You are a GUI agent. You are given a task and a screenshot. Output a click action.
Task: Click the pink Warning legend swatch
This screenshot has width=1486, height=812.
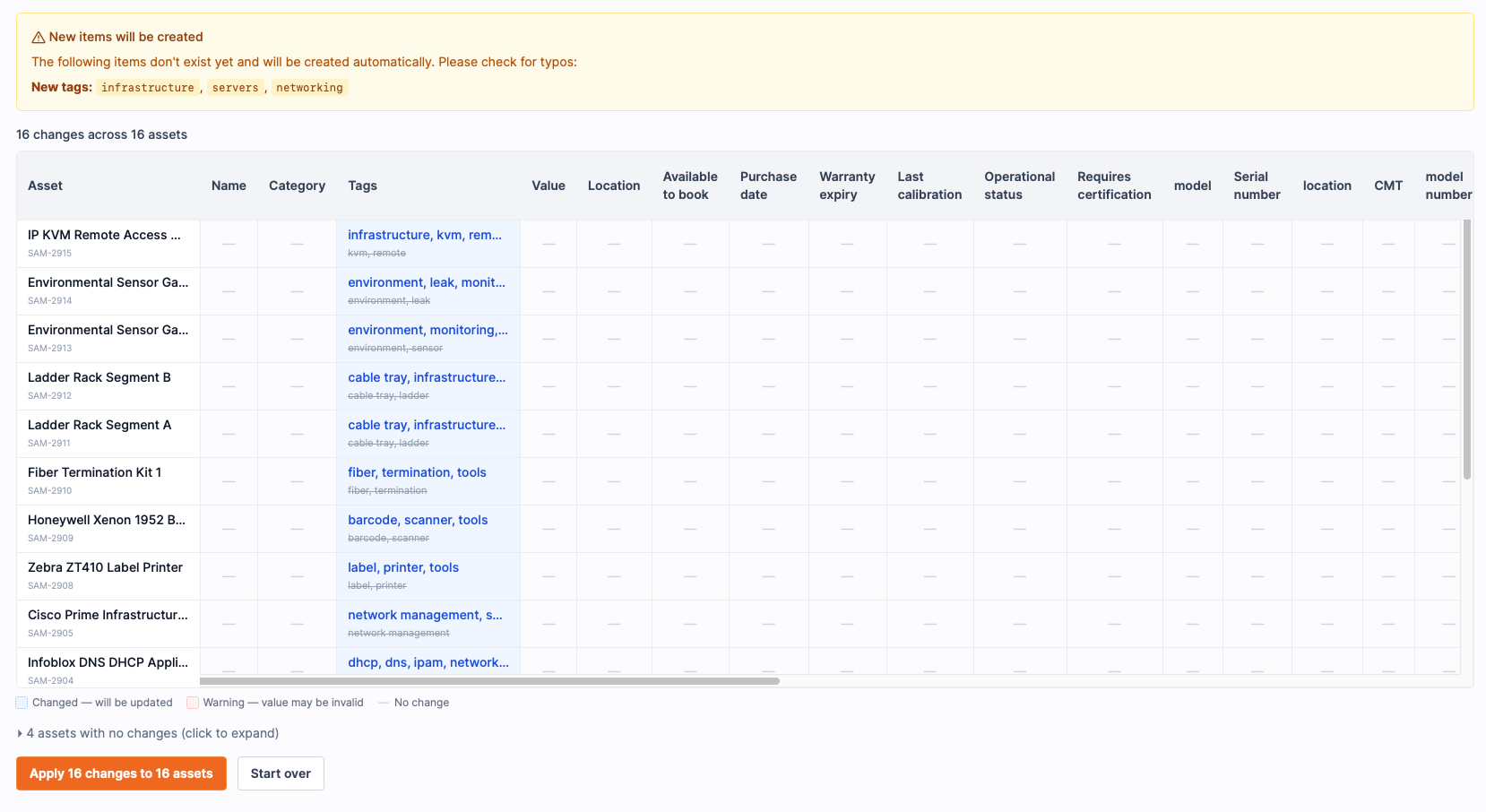point(192,703)
